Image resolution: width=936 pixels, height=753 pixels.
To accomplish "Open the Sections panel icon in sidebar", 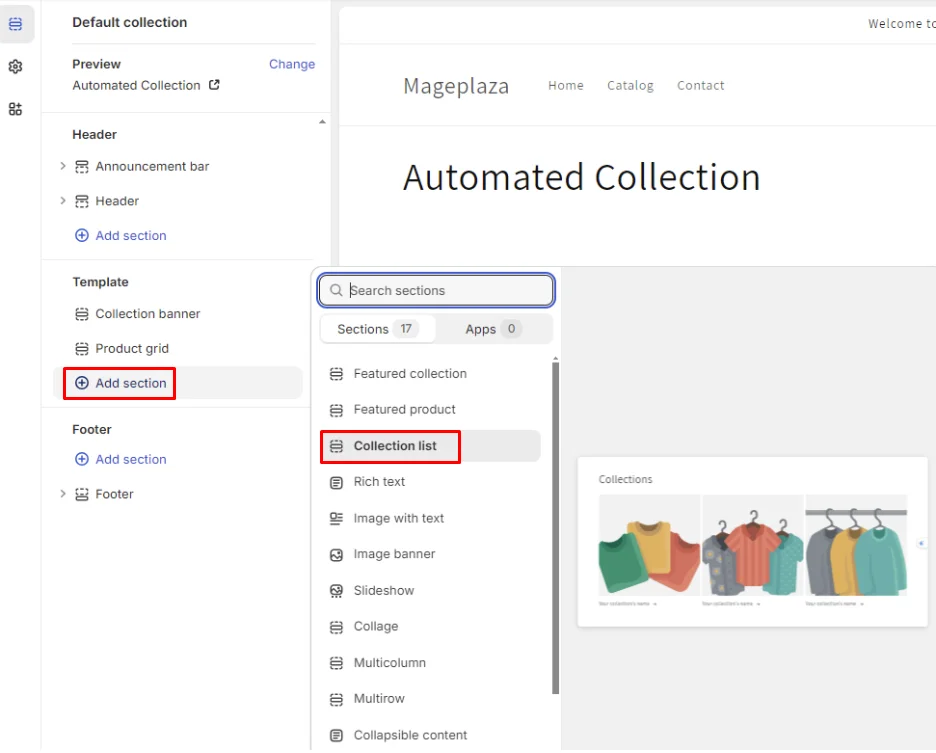I will click(16, 24).
